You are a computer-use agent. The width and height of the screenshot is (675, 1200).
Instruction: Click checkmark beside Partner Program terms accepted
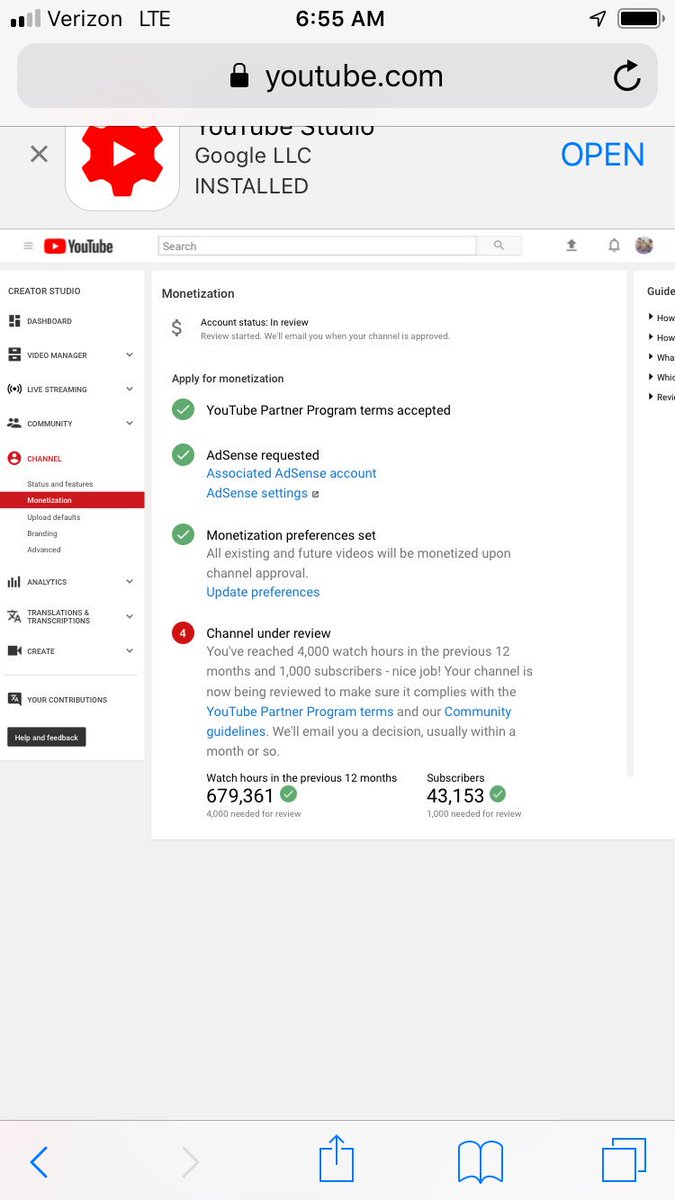(183, 410)
